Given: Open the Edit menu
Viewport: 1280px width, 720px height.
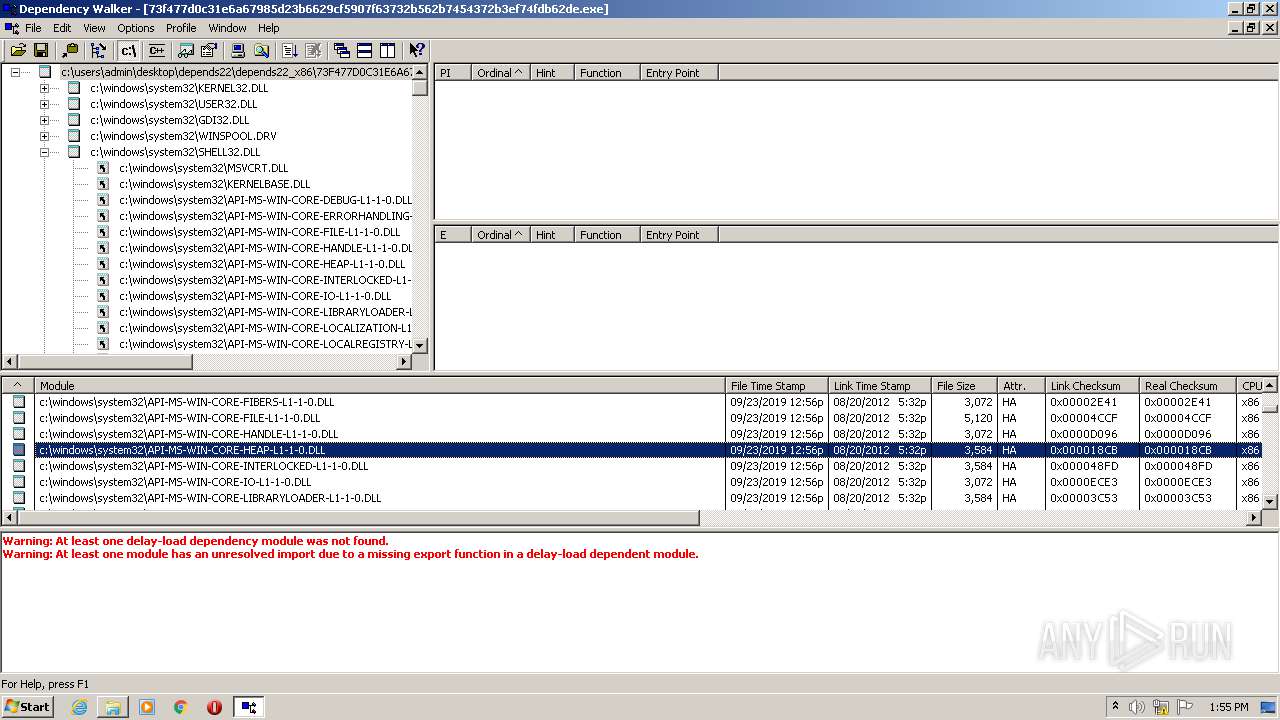Looking at the screenshot, I should tap(62, 28).
